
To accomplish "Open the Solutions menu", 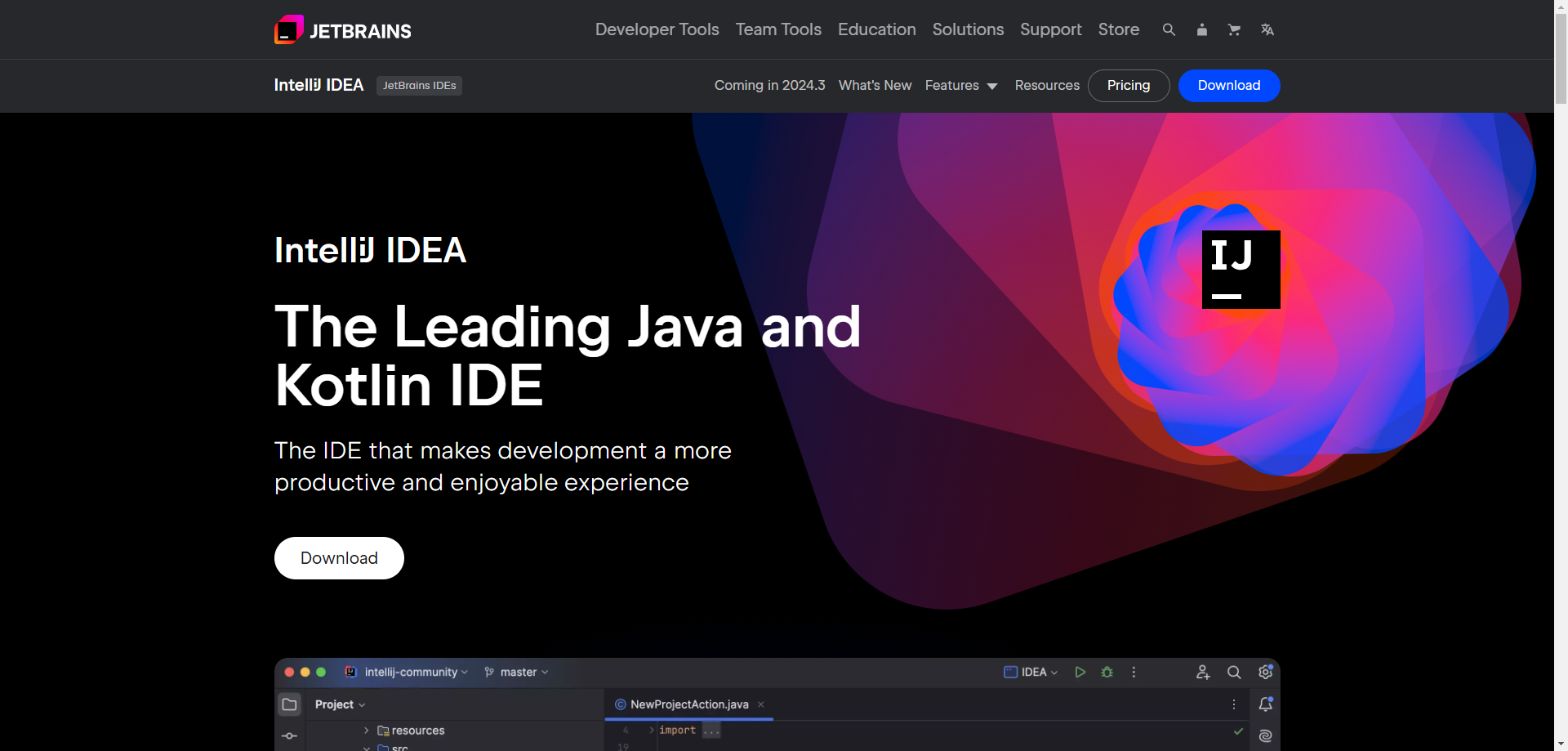I will click(968, 29).
